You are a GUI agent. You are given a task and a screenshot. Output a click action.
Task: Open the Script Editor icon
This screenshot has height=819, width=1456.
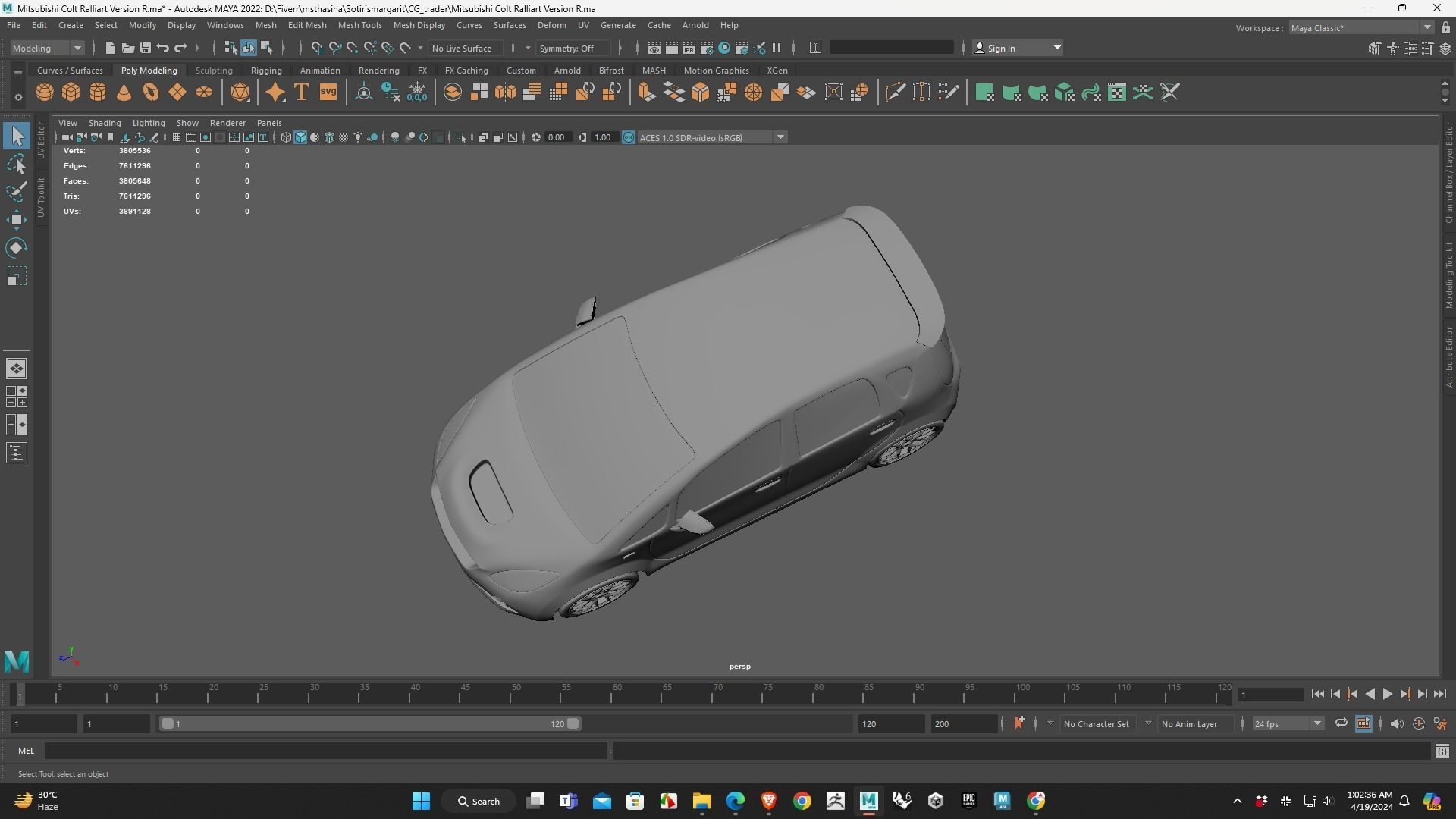tap(1442, 751)
